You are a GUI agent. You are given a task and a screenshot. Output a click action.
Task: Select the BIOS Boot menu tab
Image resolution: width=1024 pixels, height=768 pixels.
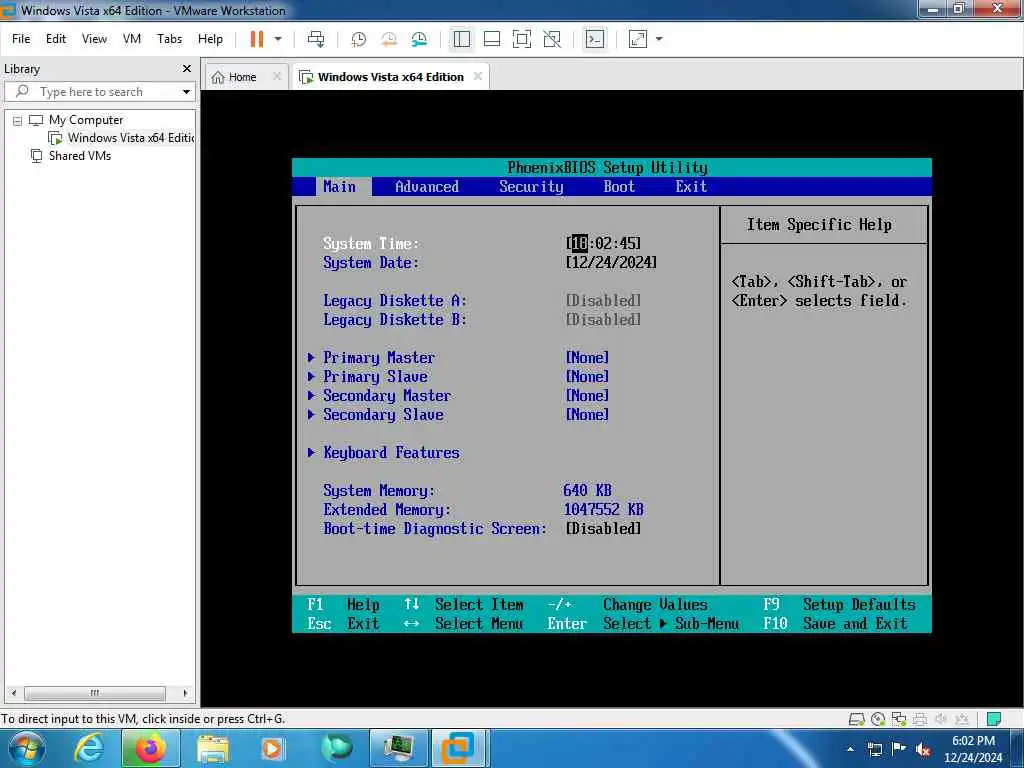click(x=618, y=187)
